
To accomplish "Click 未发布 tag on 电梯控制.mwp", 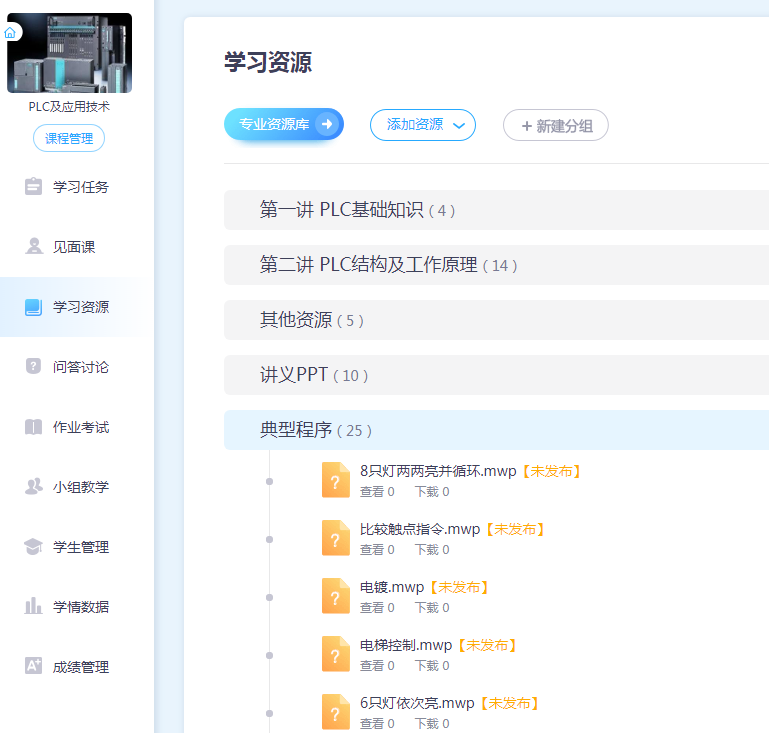I will [487, 645].
